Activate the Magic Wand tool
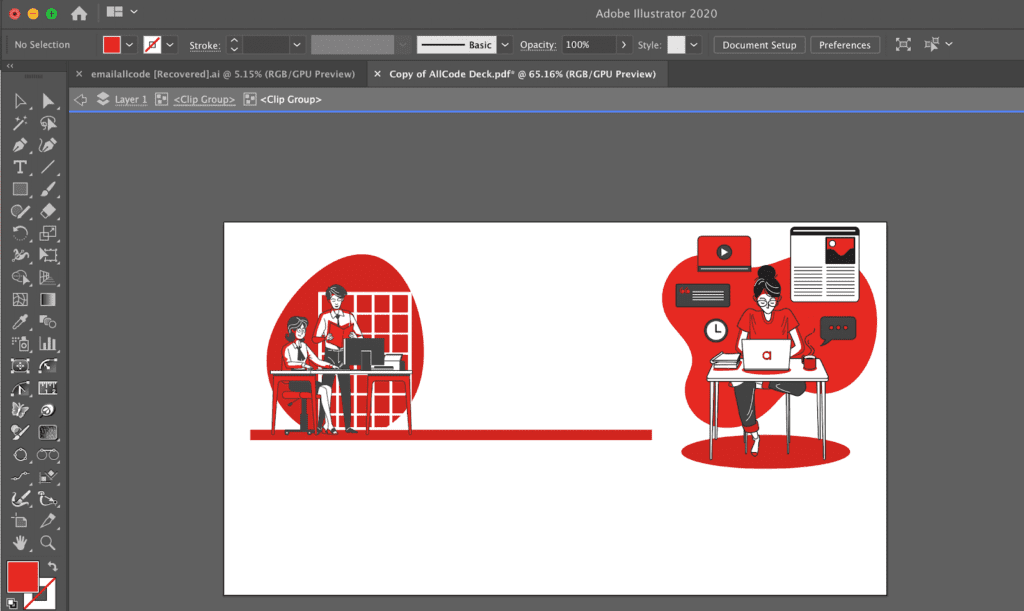The image size is (1024, 611). (x=20, y=123)
